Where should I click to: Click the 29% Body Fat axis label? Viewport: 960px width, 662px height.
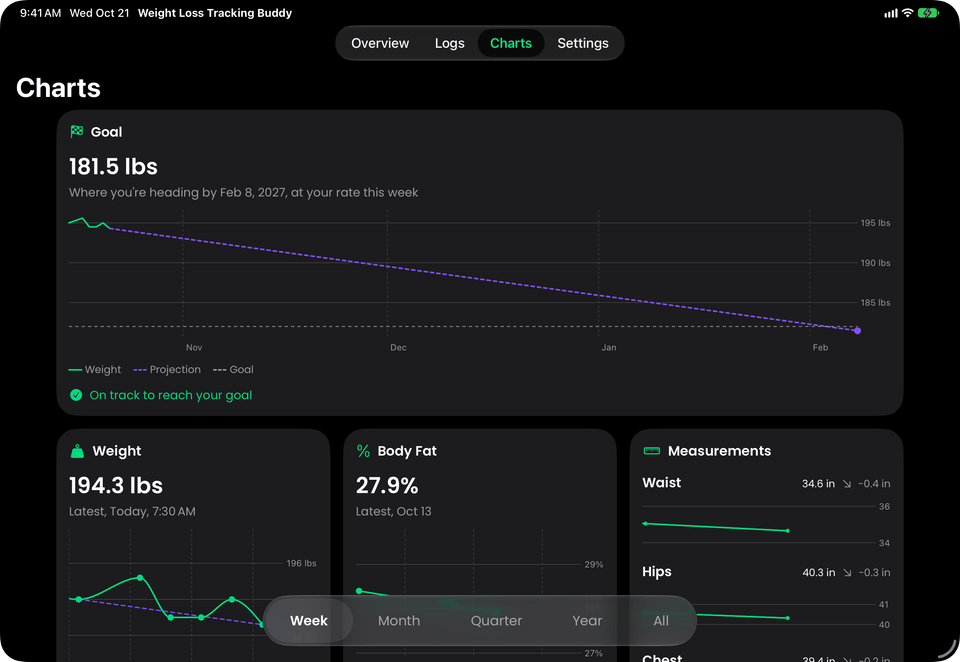594,565
